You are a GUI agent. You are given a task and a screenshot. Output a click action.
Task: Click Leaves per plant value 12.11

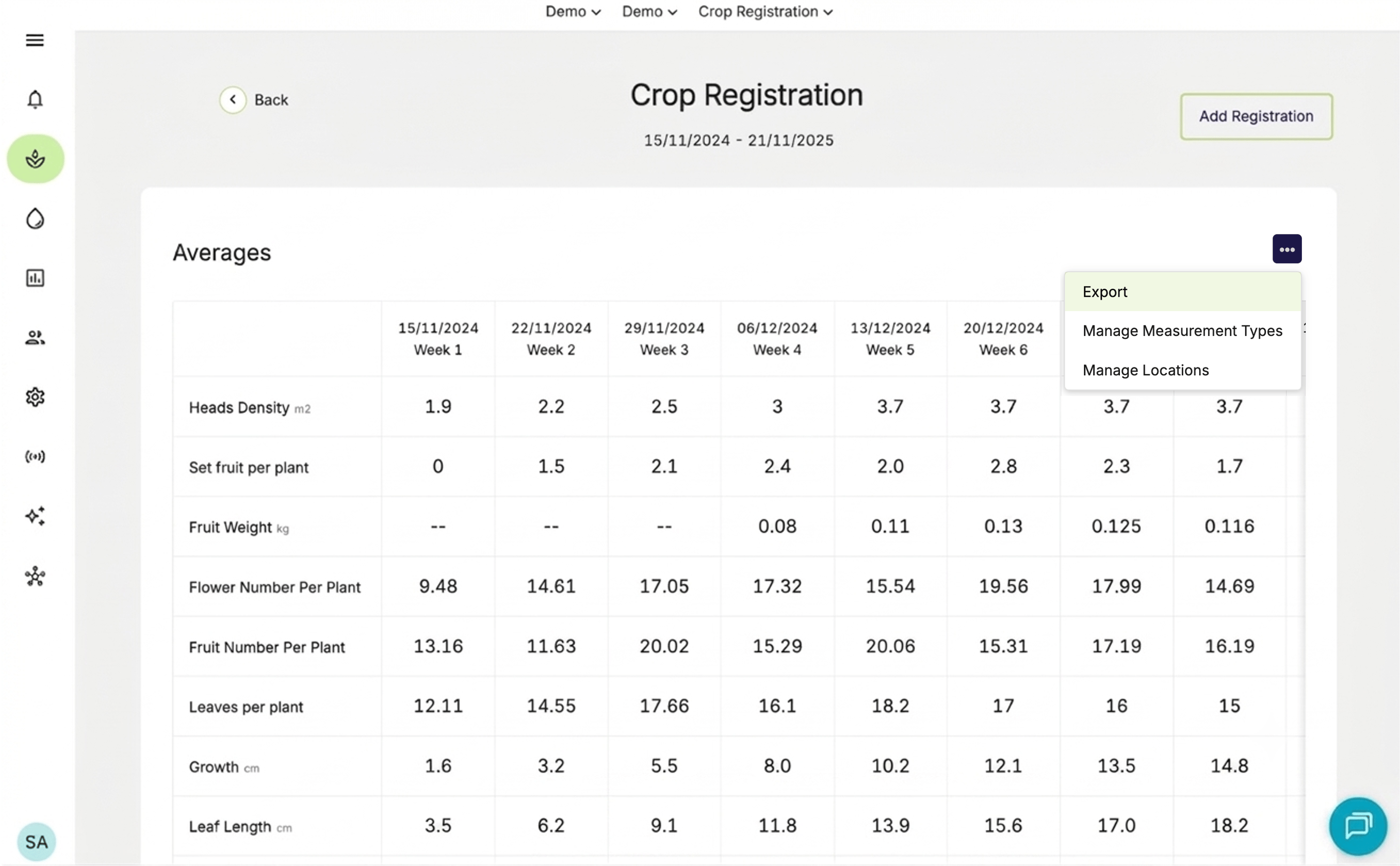point(438,705)
